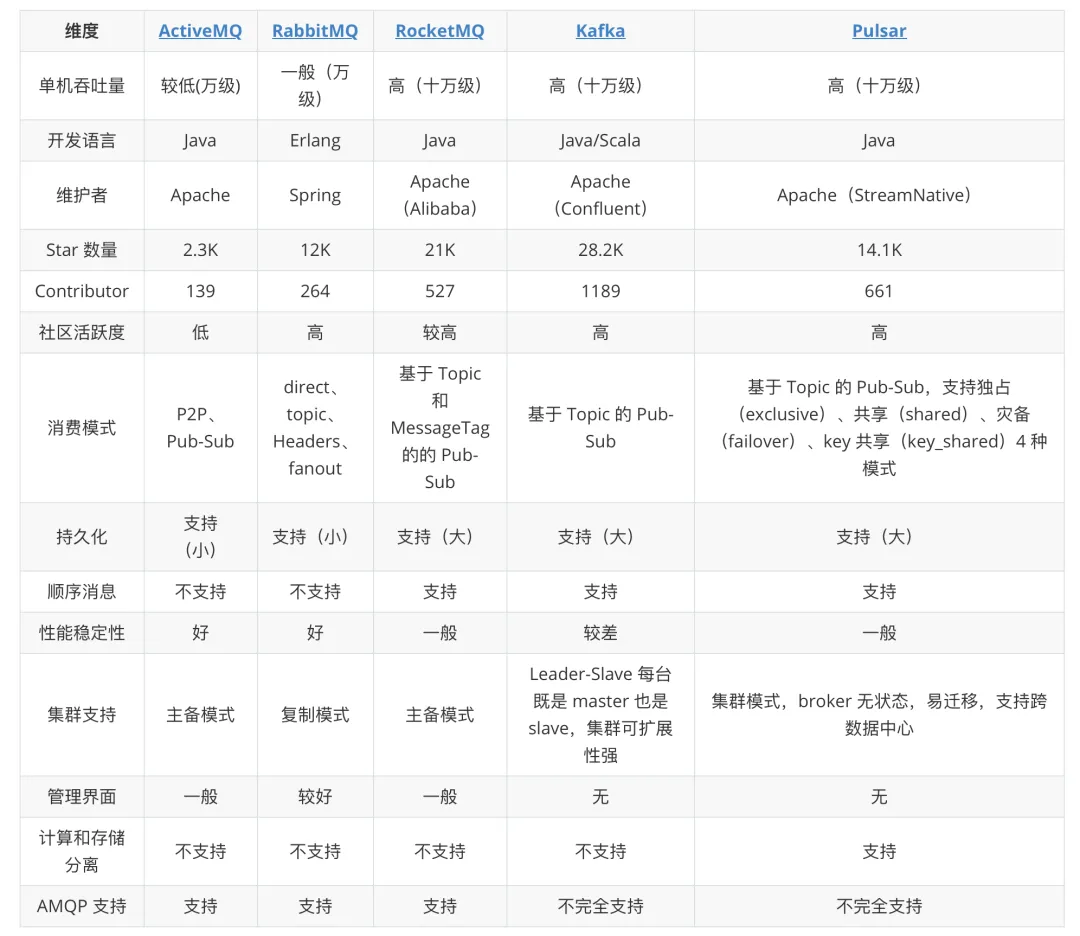The width and height of the screenshot is (1080, 936).
Task: Click the RabbitMQ column header link
Action: [315, 31]
